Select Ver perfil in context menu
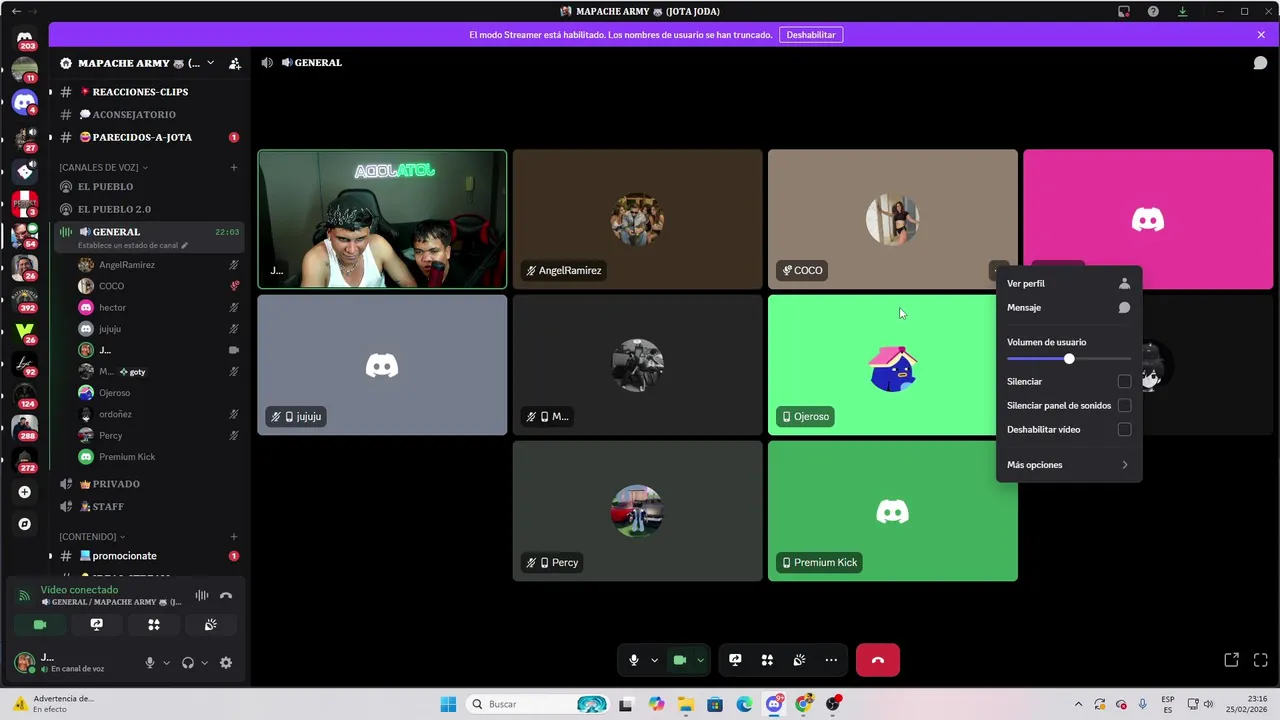Screen dimensions: 1280x720 pyautogui.click(x=1069, y=284)
